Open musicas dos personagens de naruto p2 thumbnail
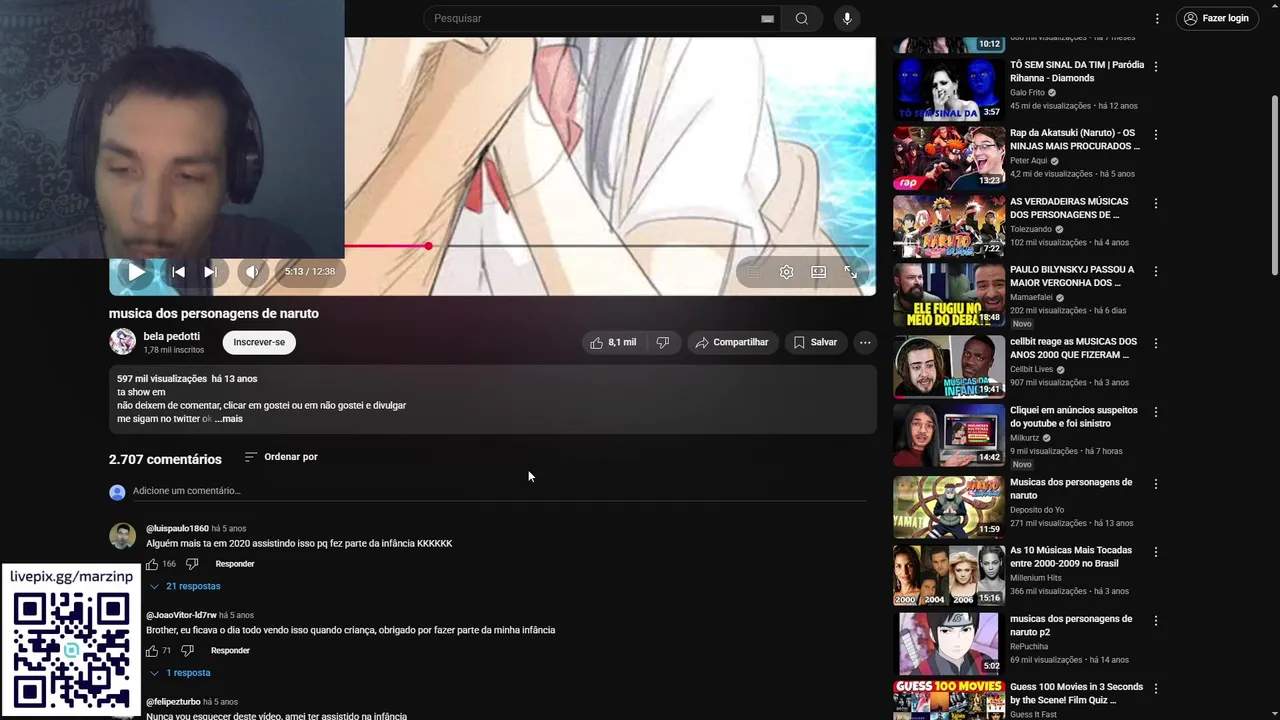 pyautogui.click(x=949, y=644)
